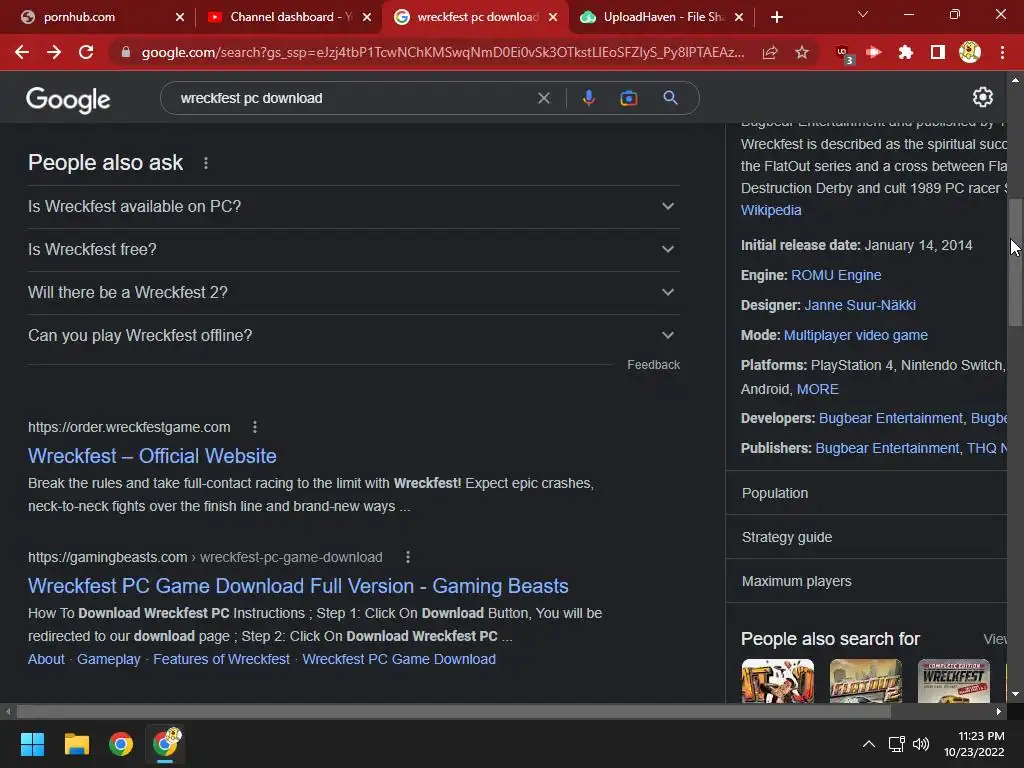The height and width of the screenshot is (768, 1024).
Task: Clear the search box with X
Action: 543,98
